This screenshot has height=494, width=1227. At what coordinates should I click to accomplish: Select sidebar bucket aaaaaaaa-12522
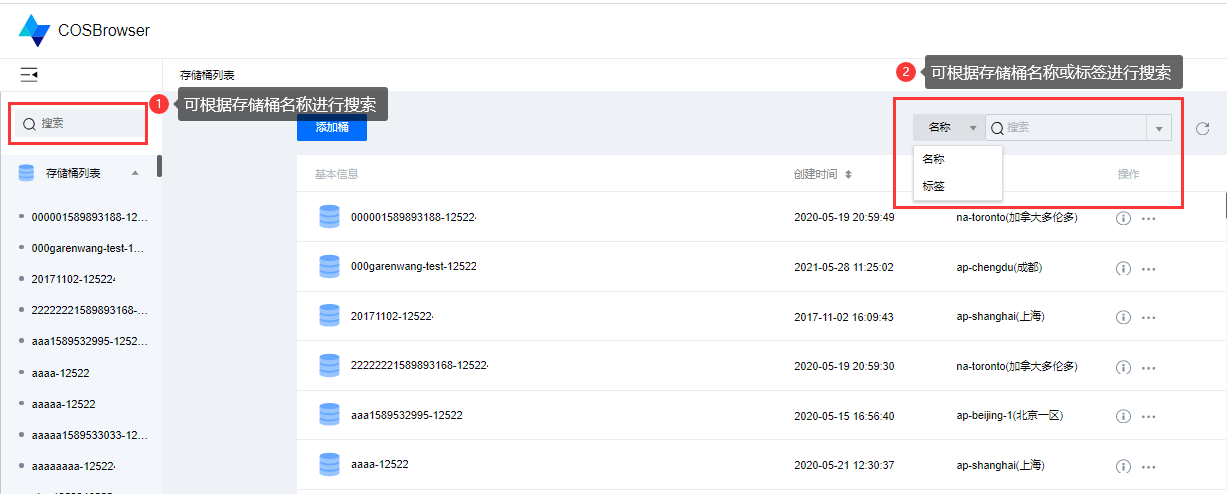coord(73,466)
